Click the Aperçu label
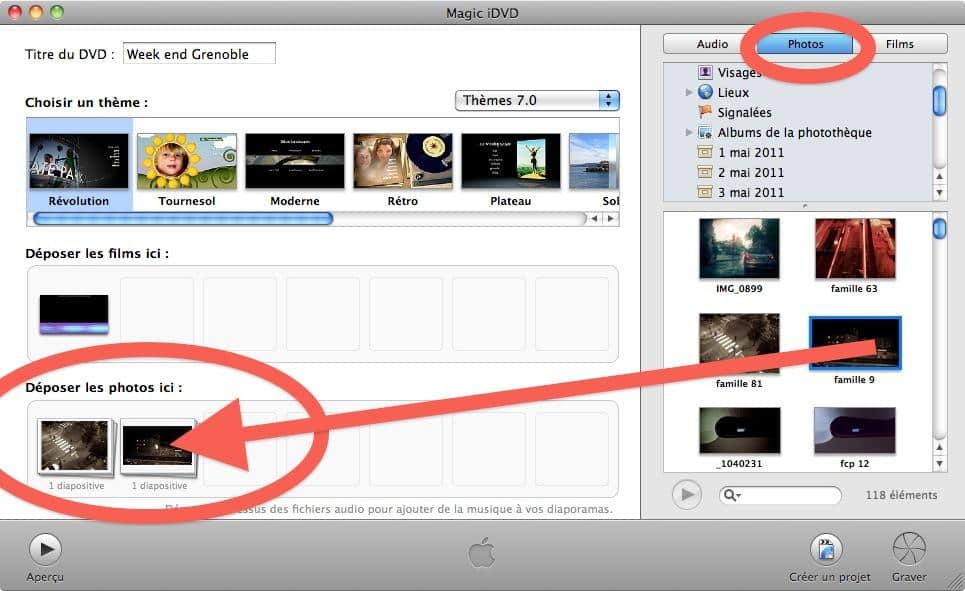This screenshot has width=965, height=591. (45, 577)
